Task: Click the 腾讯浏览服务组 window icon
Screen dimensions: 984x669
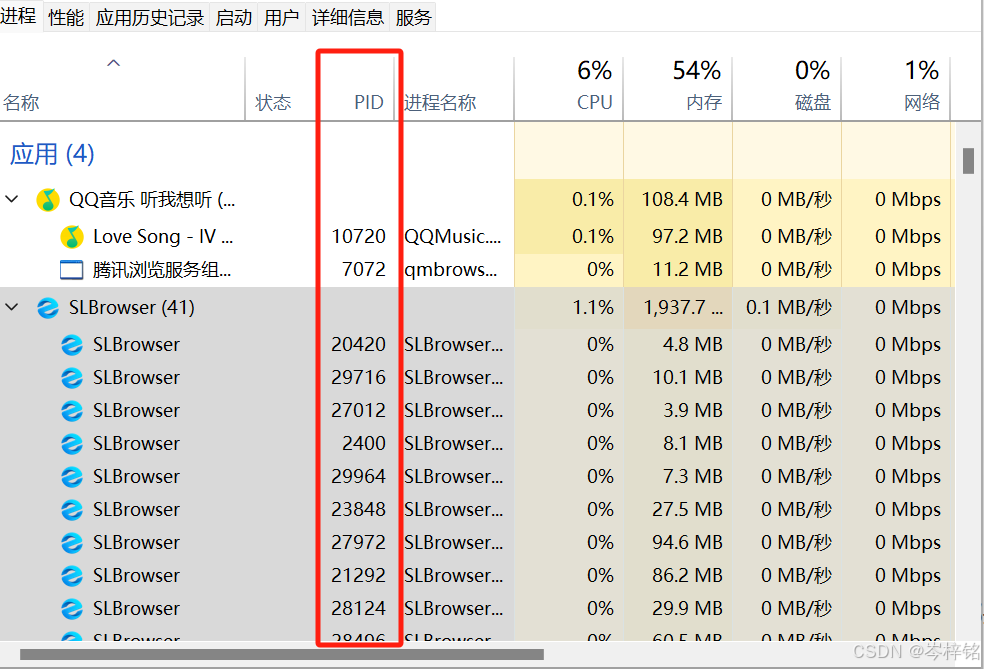Action: pos(72,270)
